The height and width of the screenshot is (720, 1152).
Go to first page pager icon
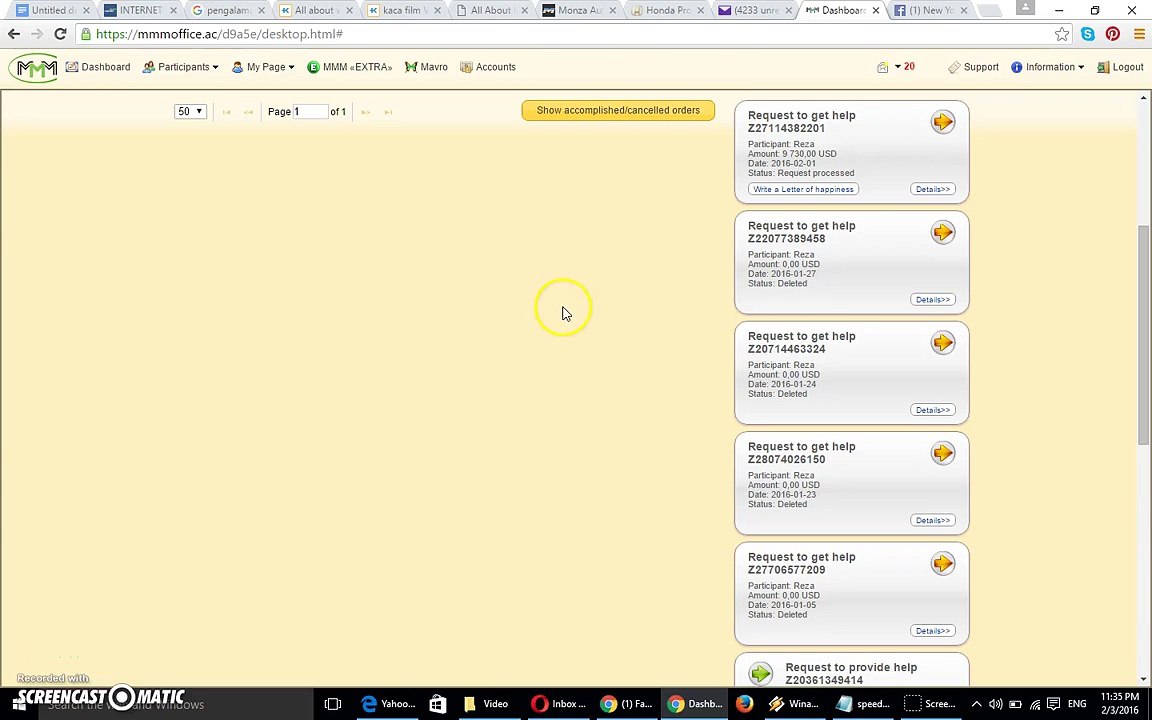227,112
